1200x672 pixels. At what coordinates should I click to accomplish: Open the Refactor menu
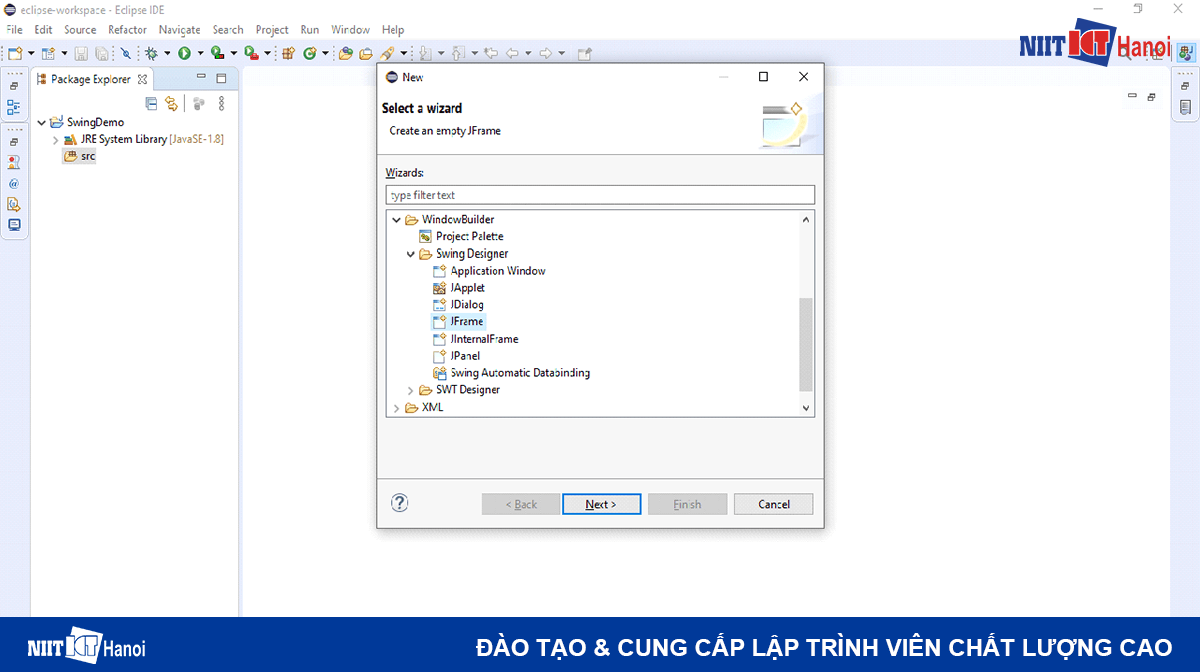[x=127, y=29]
